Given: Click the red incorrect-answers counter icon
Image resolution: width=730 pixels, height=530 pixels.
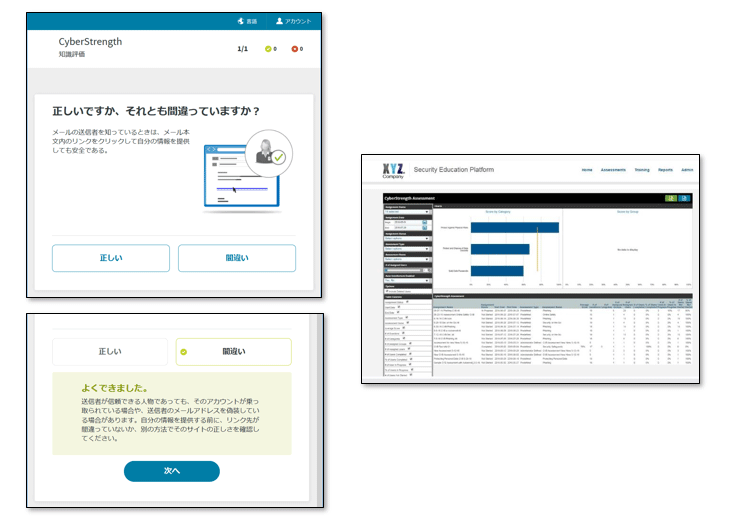Looking at the screenshot, I should 294,48.
